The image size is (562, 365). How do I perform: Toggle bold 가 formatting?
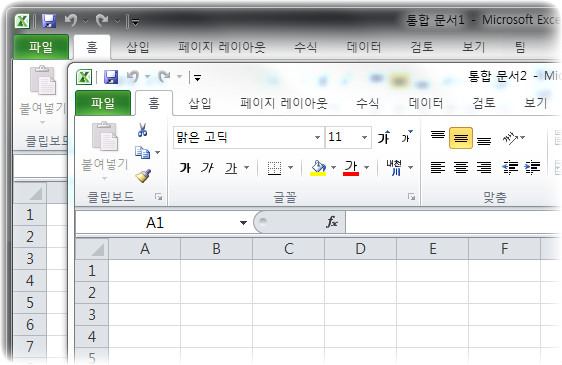[185, 167]
